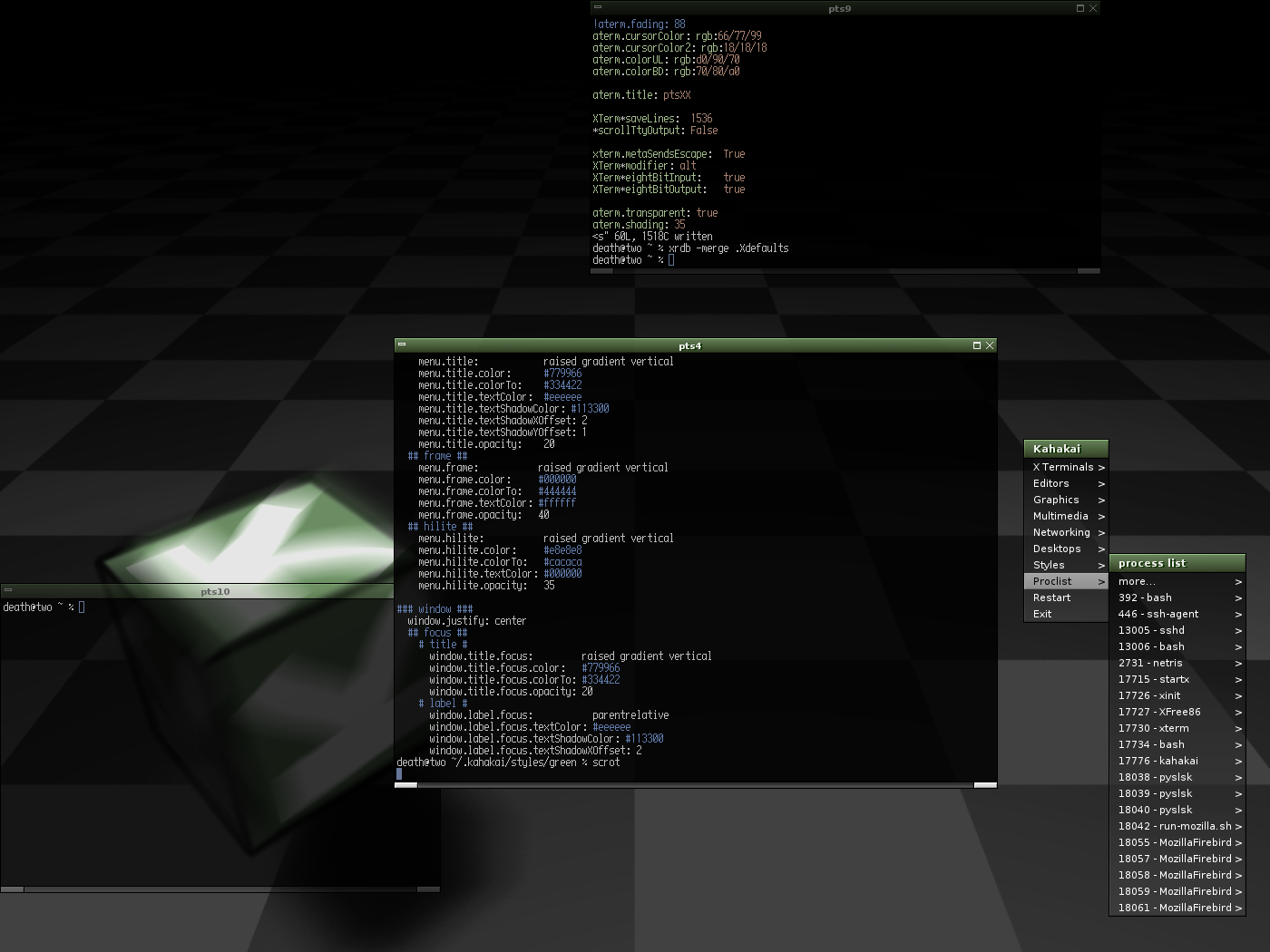1270x952 pixels.
Task: Maximize the pts4 terminal window
Action: (x=977, y=345)
